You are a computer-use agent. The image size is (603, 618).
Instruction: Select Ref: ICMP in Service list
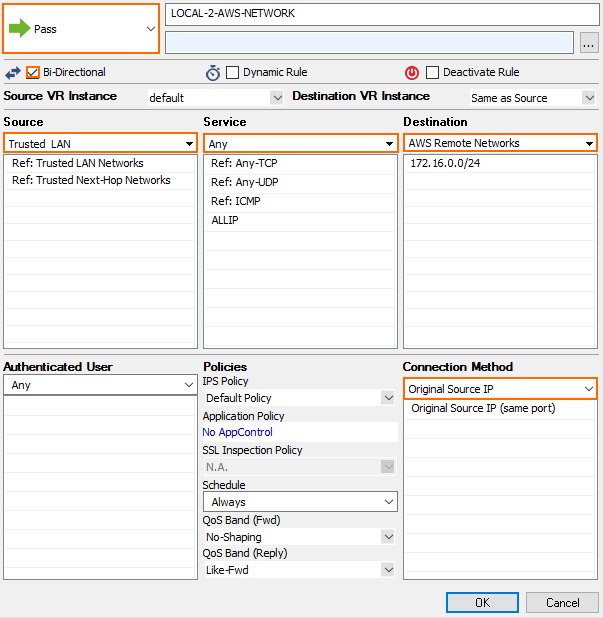(x=235, y=201)
